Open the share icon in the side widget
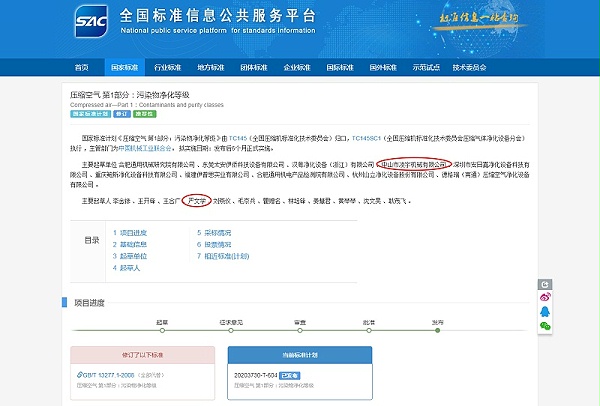600x406 pixels. pyautogui.click(x=545, y=284)
